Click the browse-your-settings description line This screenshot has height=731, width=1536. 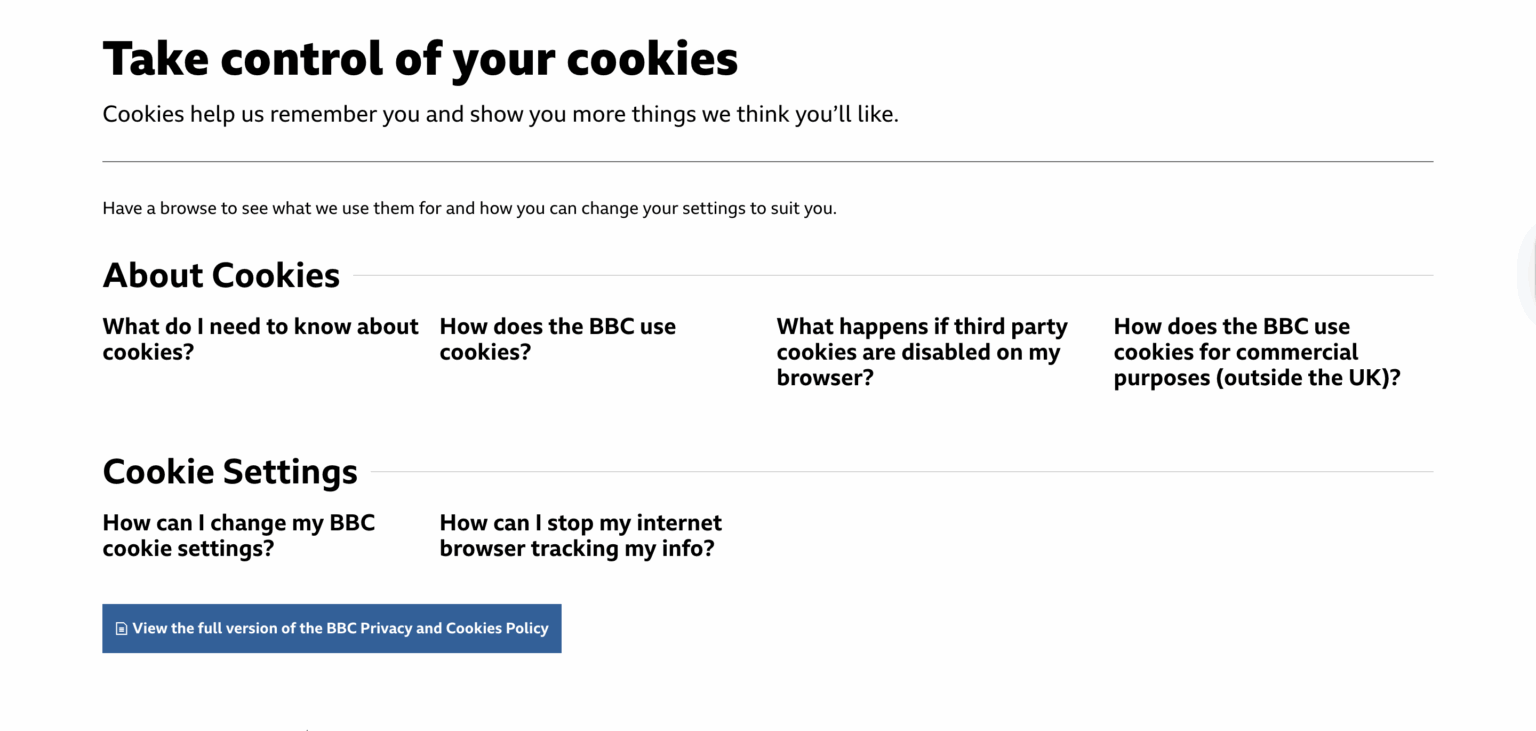tap(469, 208)
